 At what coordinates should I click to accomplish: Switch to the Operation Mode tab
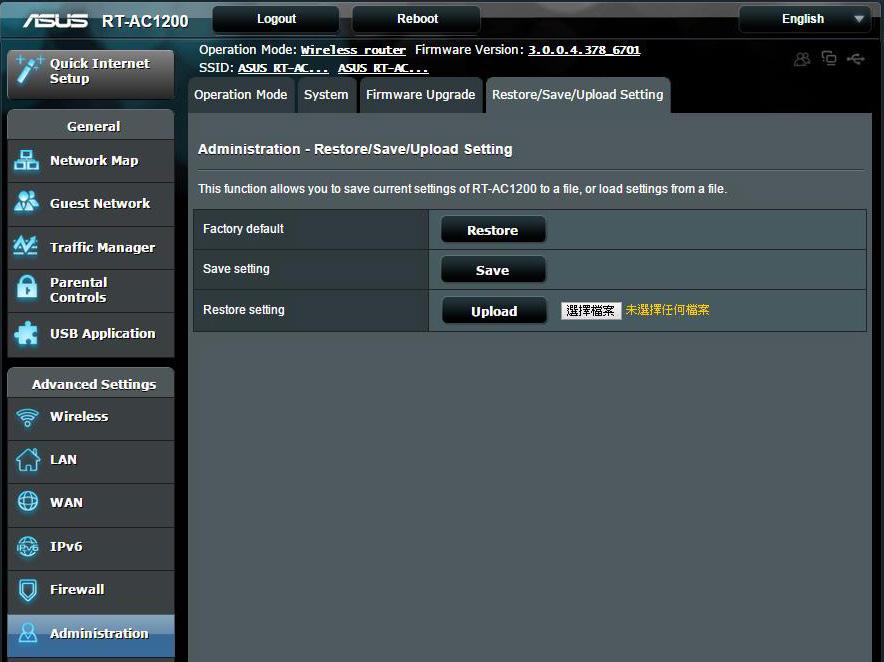pyautogui.click(x=241, y=95)
